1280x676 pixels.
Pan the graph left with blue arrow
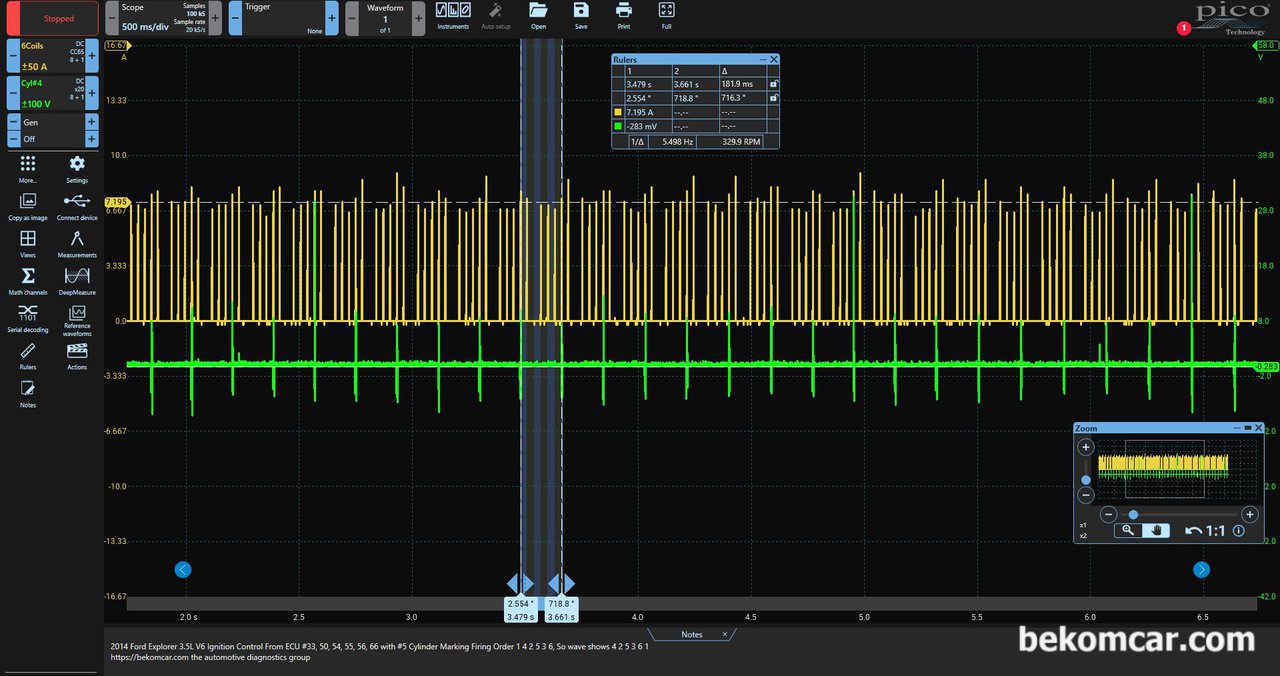pos(182,569)
